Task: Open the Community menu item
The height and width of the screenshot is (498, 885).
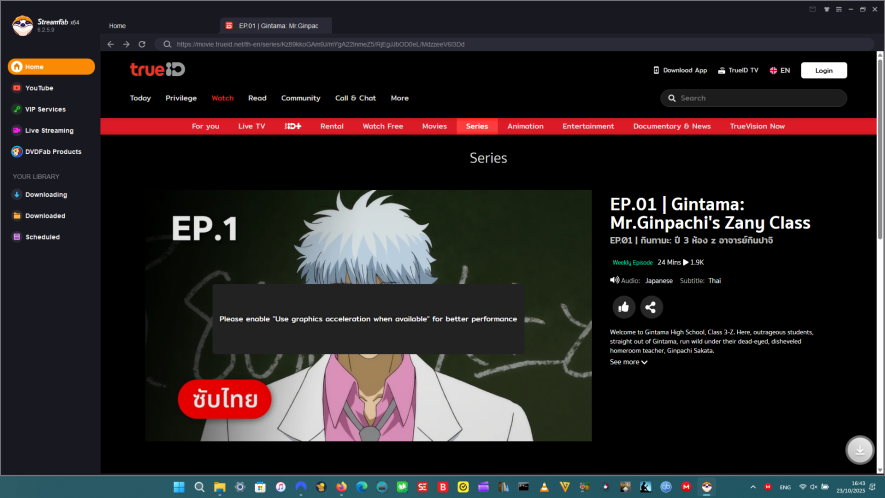Action: (301, 98)
